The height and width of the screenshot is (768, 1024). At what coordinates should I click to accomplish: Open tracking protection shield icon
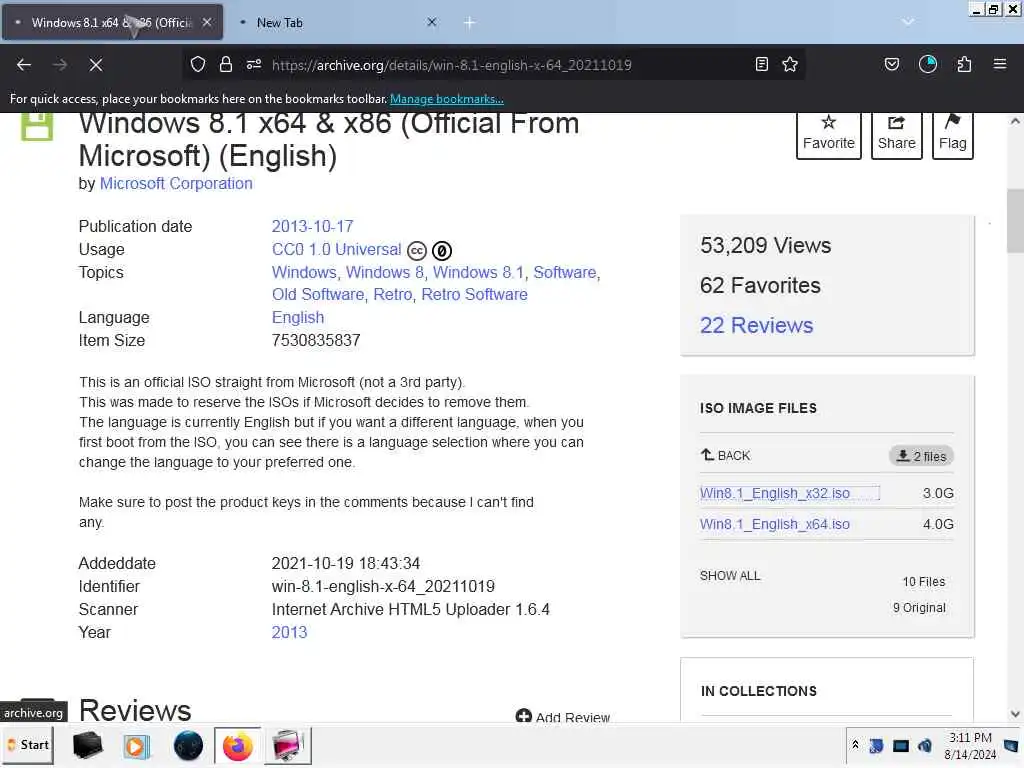198,64
